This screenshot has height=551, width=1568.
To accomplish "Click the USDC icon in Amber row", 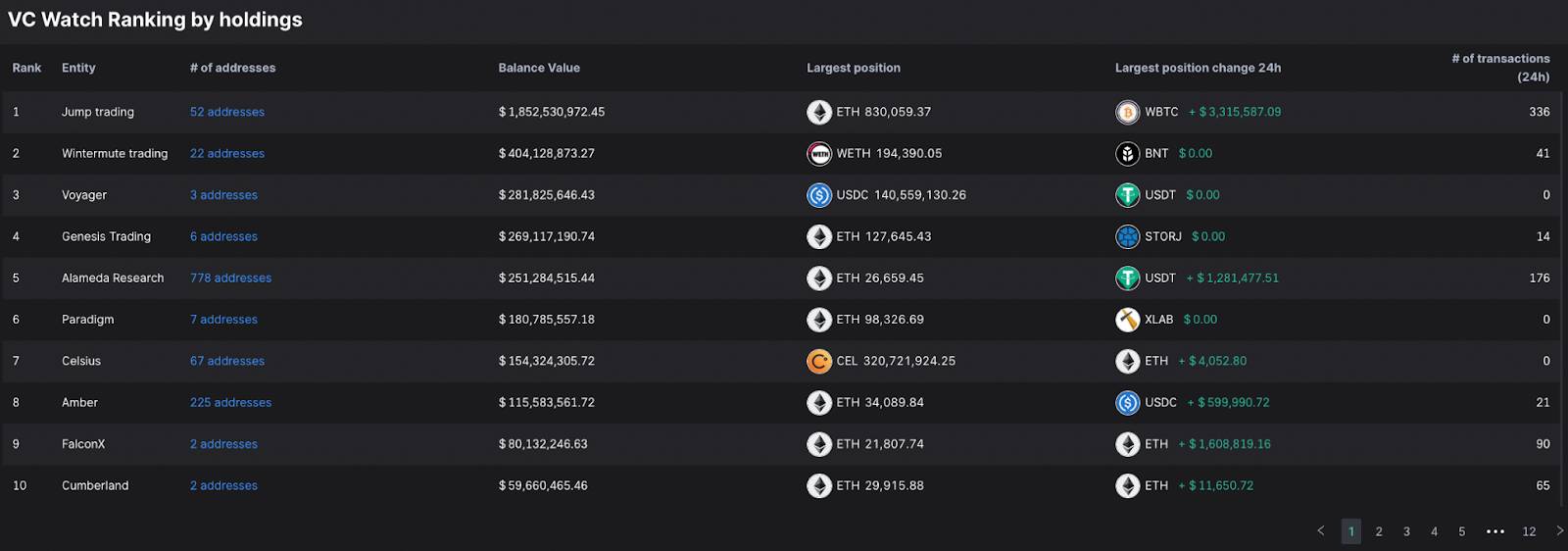I will point(1128,403).
